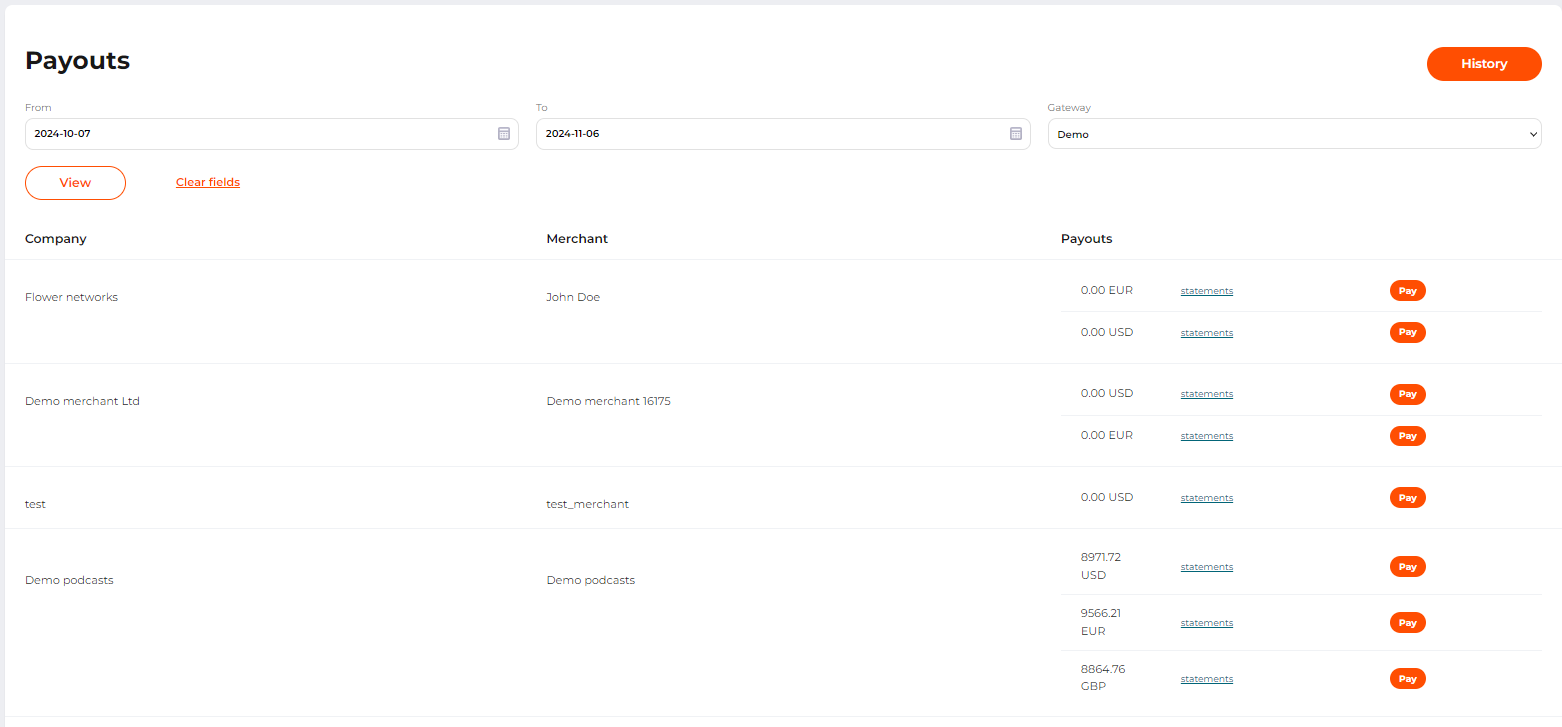Open statements for Flower networks USD
The height and width of the screenshot is (727, 1562).
pos(1206,333)
